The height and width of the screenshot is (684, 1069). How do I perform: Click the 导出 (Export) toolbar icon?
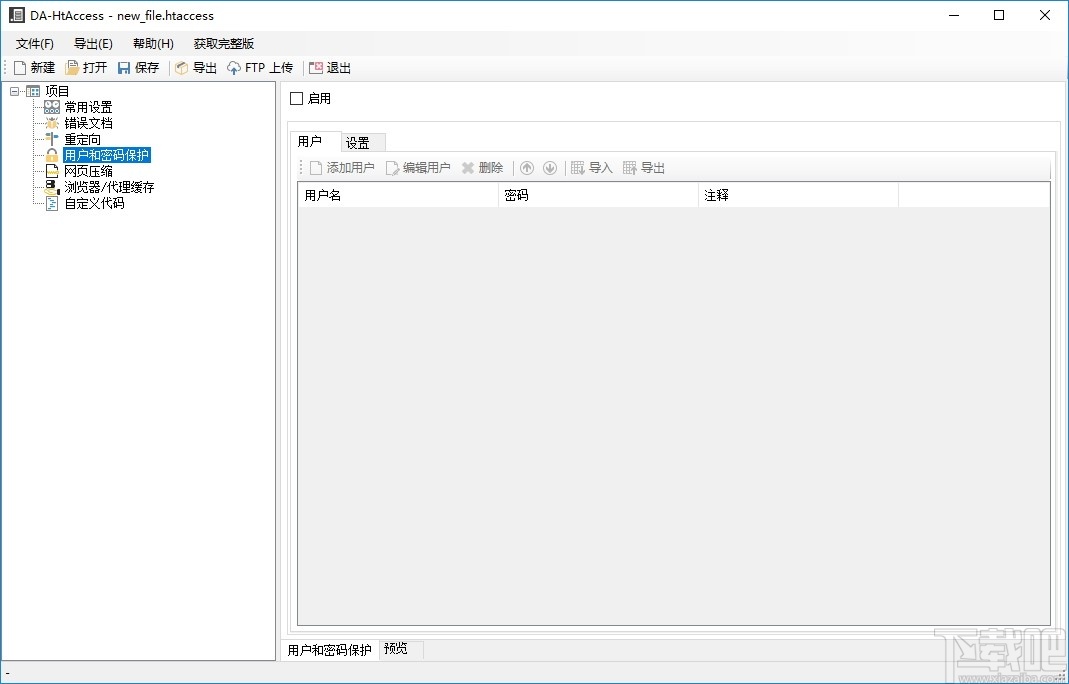[196, 67]
